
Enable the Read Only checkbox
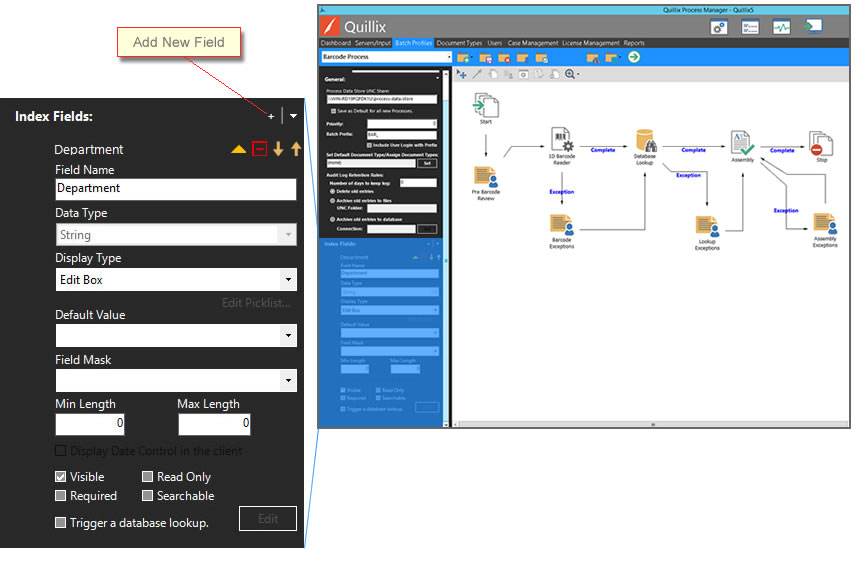click(148, 477)
